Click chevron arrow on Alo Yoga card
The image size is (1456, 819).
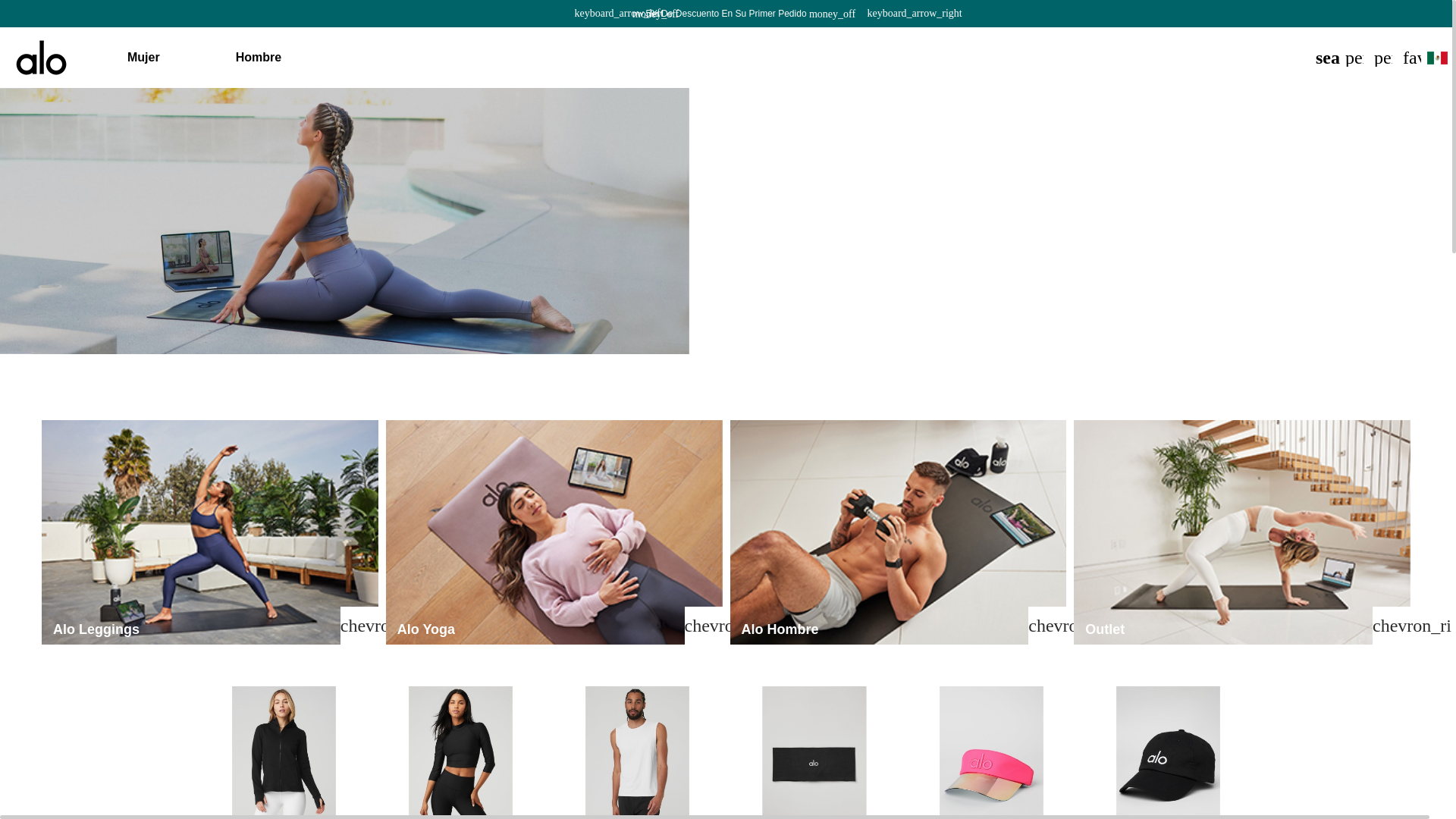[704, 626]
